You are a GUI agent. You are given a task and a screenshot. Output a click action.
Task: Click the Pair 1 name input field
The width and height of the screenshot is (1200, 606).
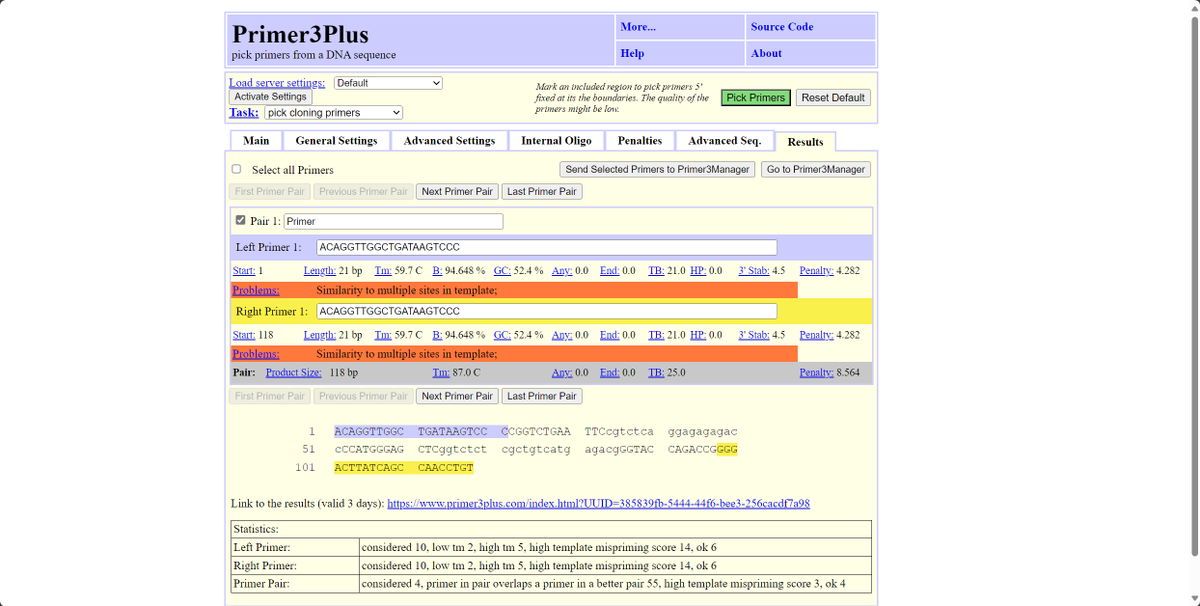click(x=393, y=222)
